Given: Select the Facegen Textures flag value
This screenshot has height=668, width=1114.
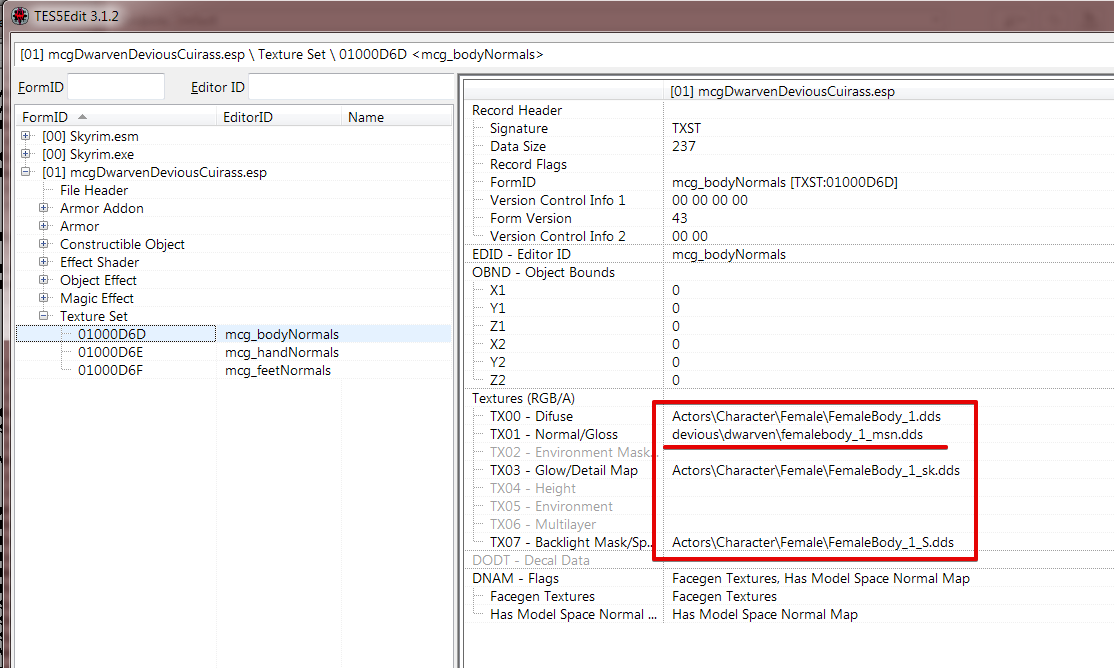Looking at the screenshot, I should coord(724,596).
